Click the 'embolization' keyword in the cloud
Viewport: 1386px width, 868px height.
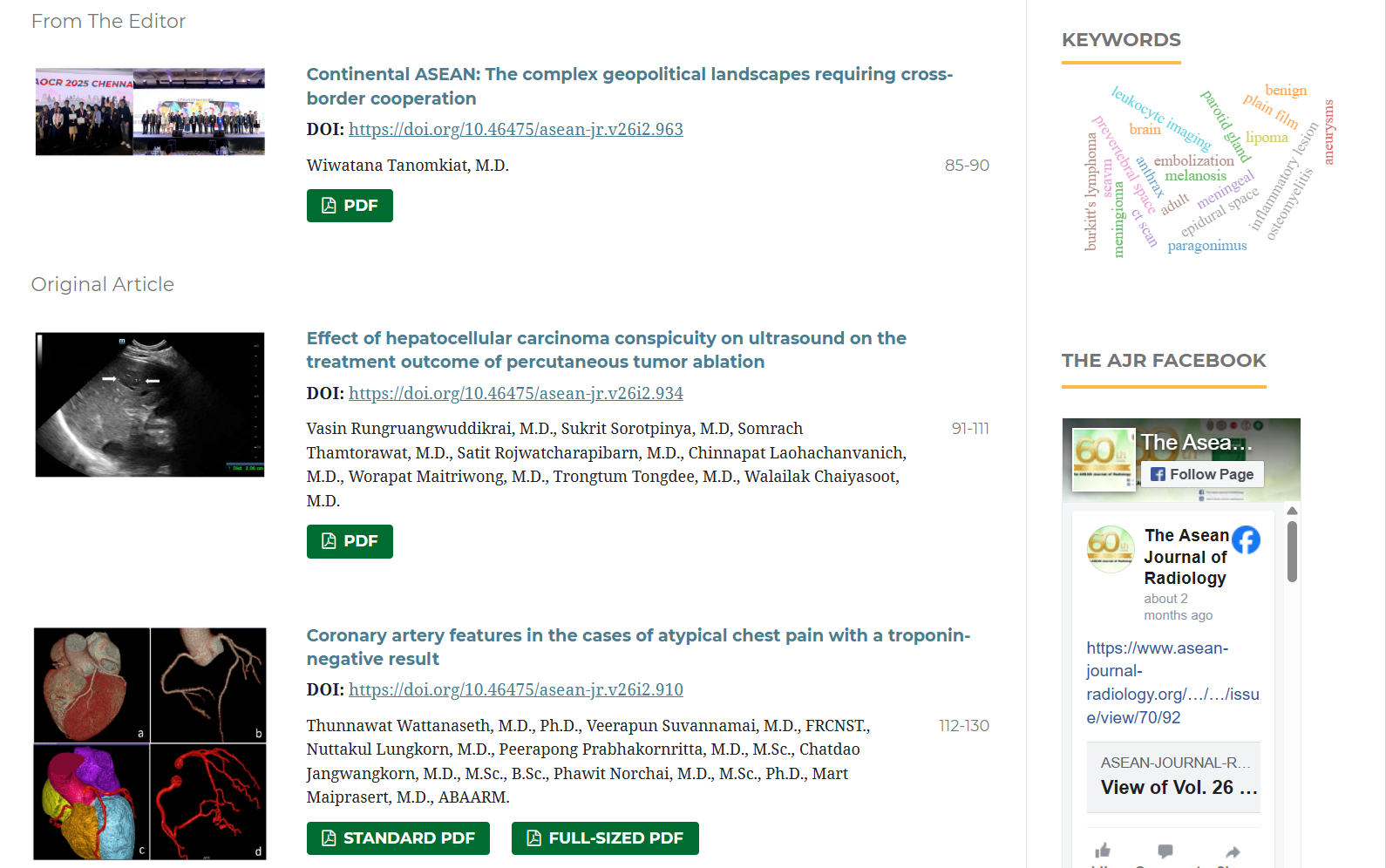point(1193,160)
